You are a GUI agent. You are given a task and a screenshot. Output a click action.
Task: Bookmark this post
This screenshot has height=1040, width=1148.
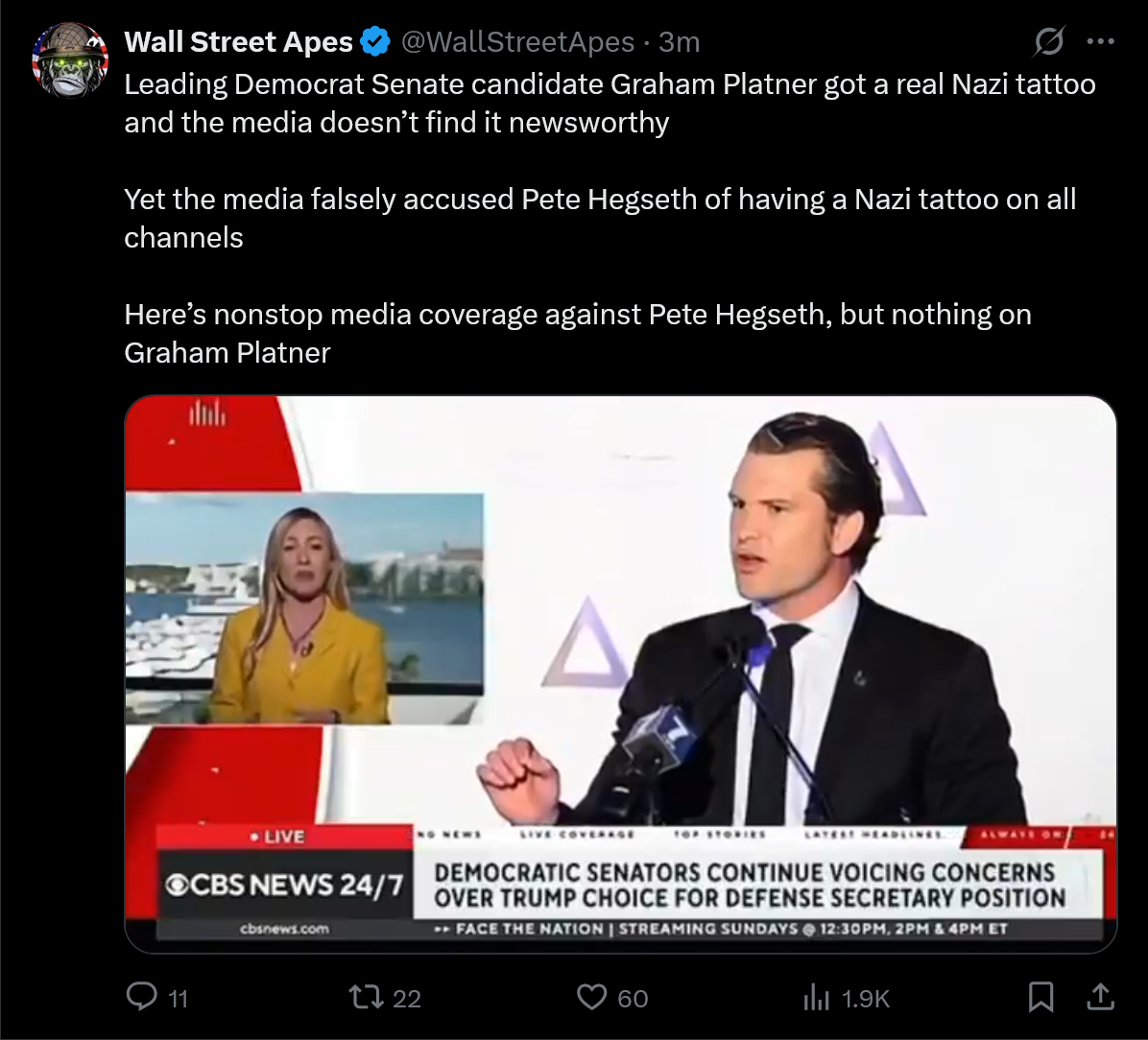(x=1040, y=997)
